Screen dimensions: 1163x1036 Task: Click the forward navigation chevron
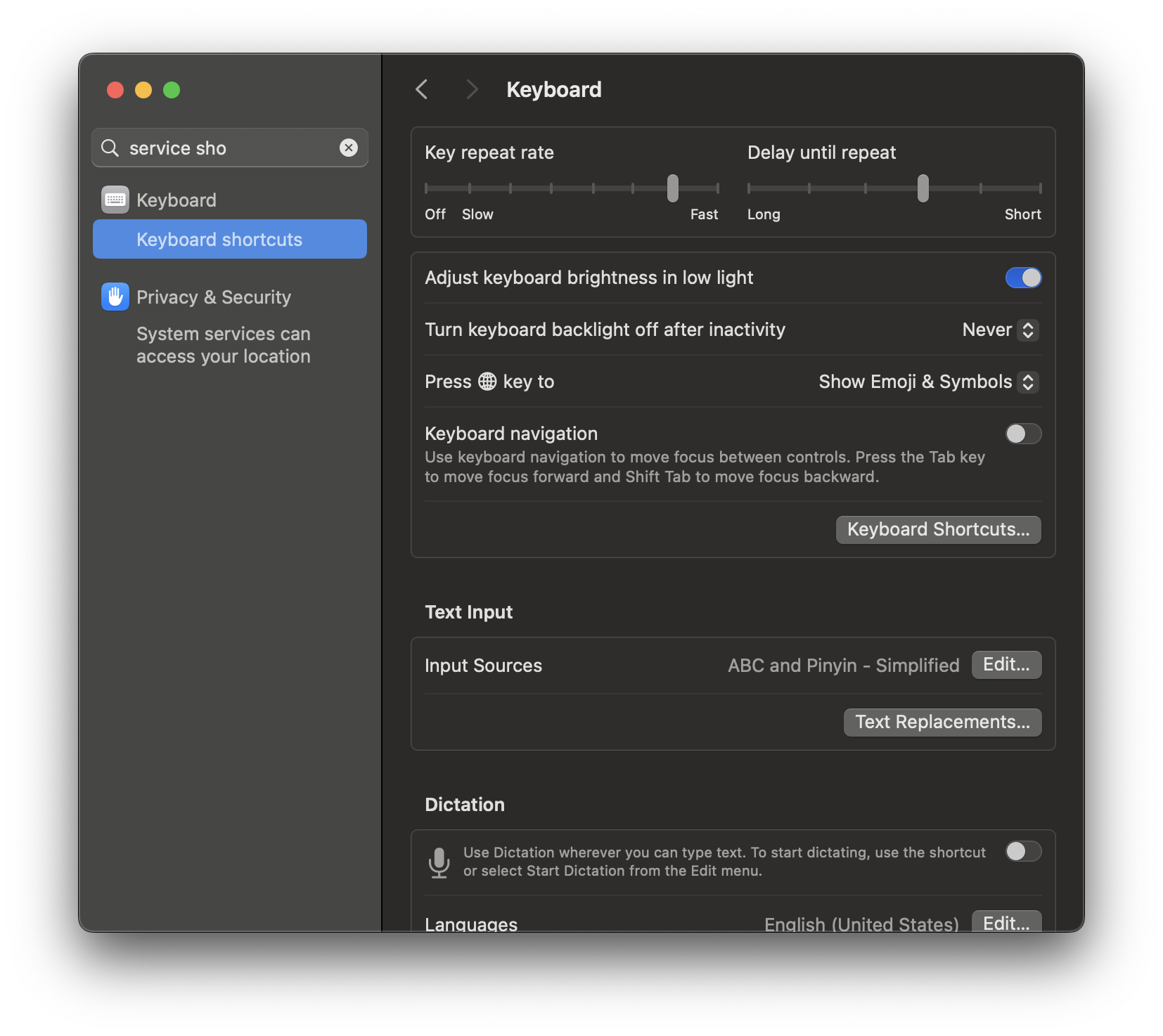pyautogui.click(x=471, y=89)
